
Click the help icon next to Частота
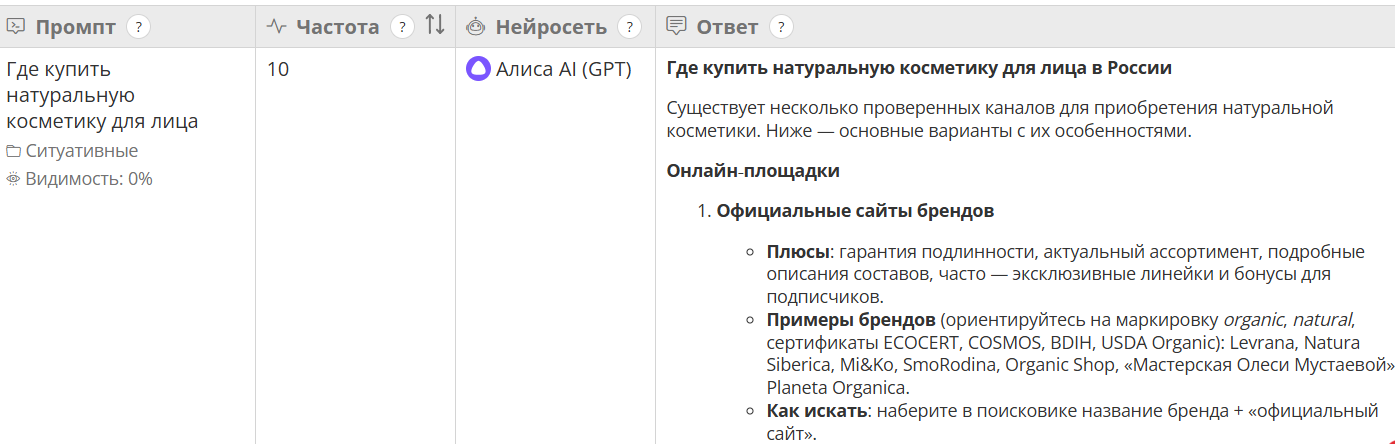pyautogui.click(x=402, y=27)
